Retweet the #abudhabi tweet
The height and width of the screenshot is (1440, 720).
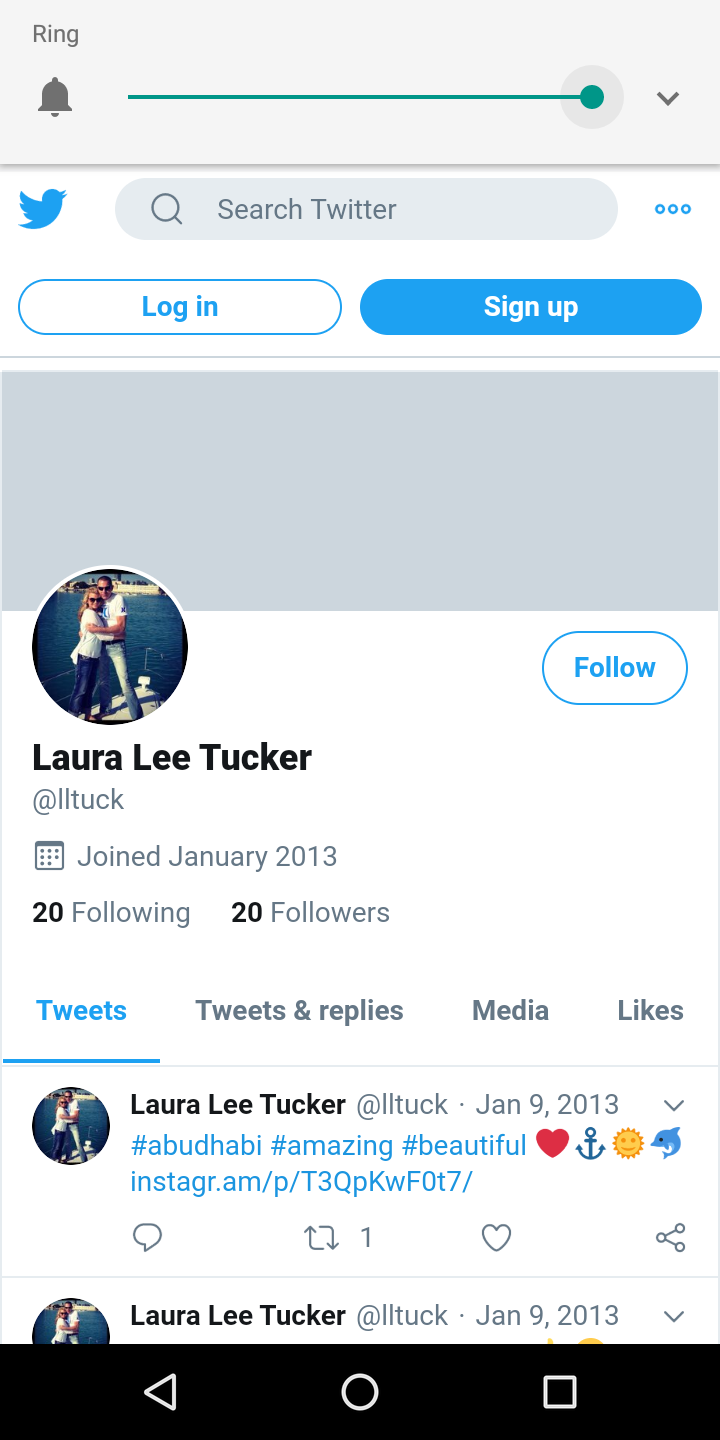pyautogui.click(x=321, y=1238)
